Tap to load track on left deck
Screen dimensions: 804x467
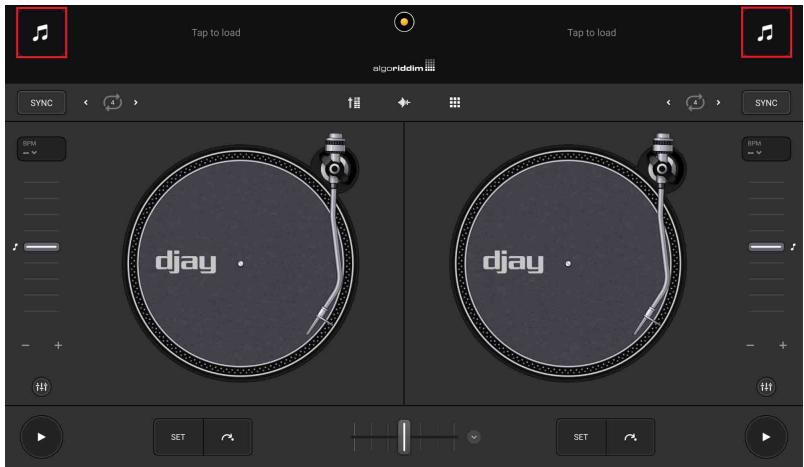[216, 33]
